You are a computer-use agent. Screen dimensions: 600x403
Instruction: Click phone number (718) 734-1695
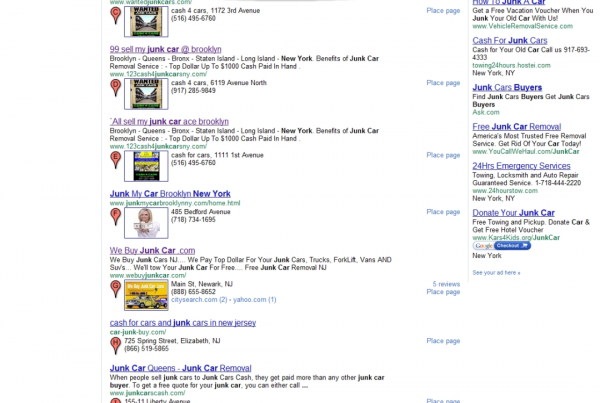pos(193,220)
